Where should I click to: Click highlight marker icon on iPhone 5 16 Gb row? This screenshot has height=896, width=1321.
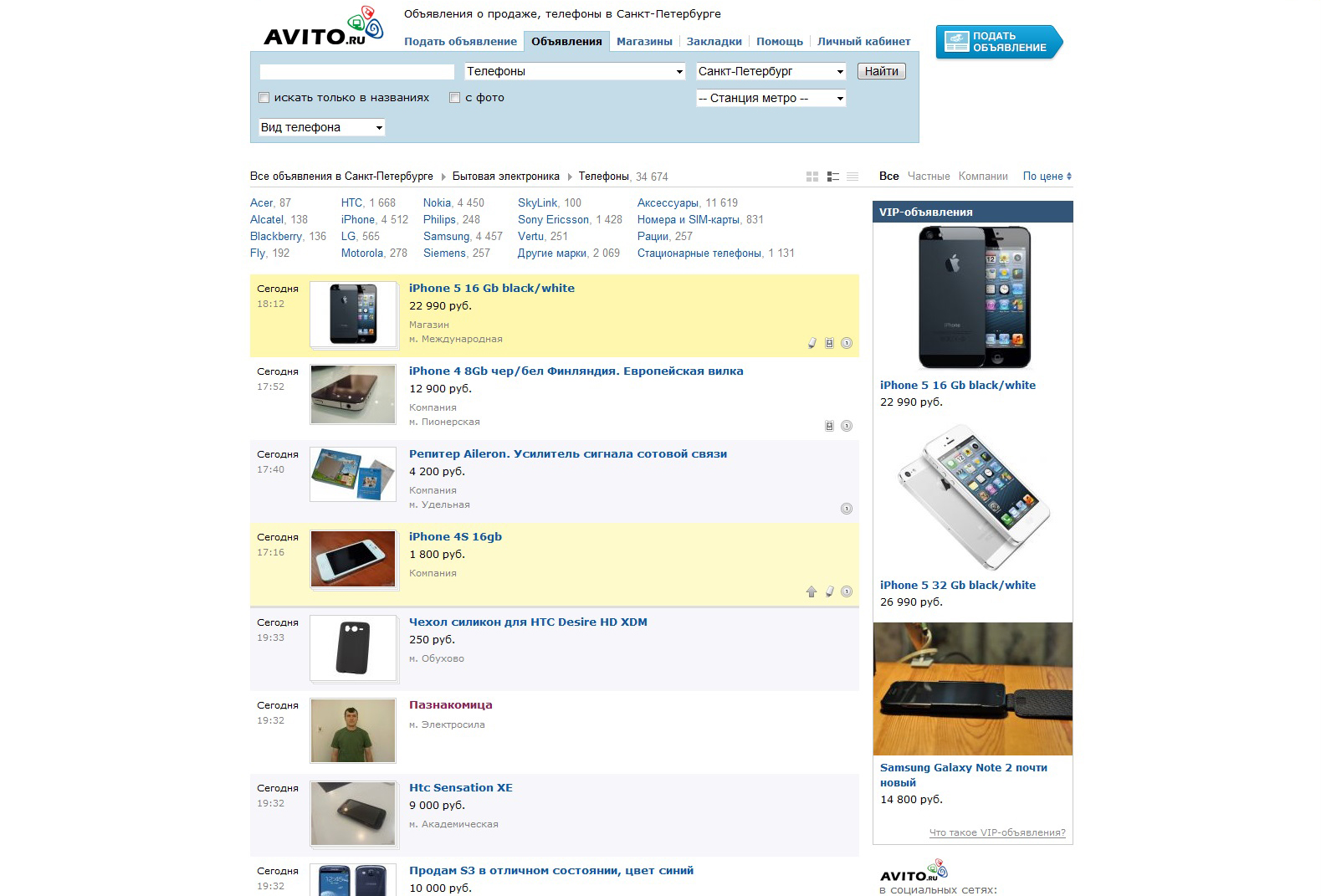tap(812, 343)
